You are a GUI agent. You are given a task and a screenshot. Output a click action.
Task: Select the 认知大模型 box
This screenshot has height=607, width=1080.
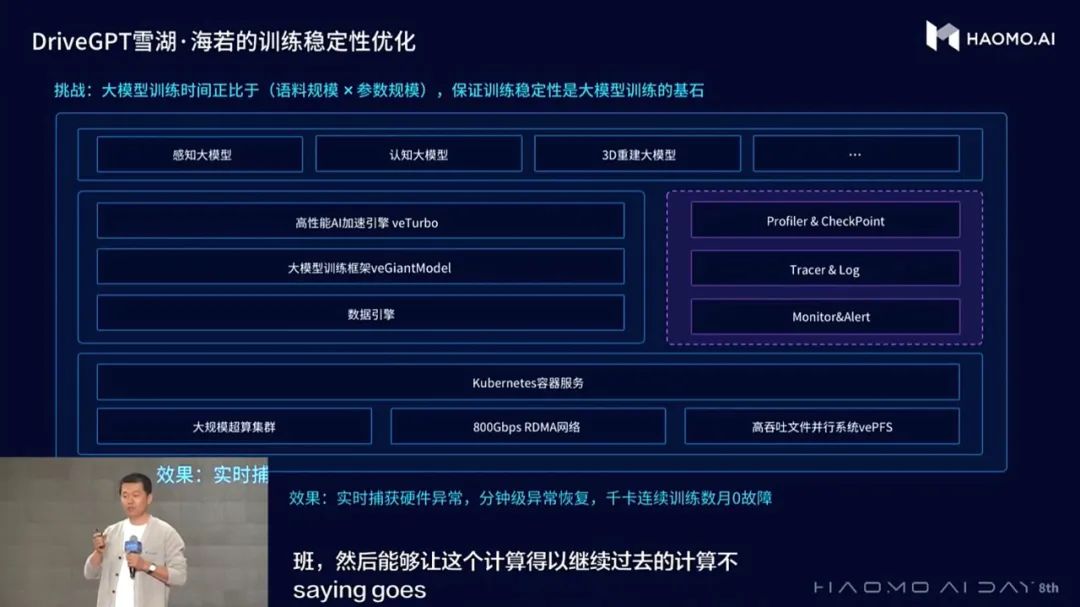click(418, 154)
